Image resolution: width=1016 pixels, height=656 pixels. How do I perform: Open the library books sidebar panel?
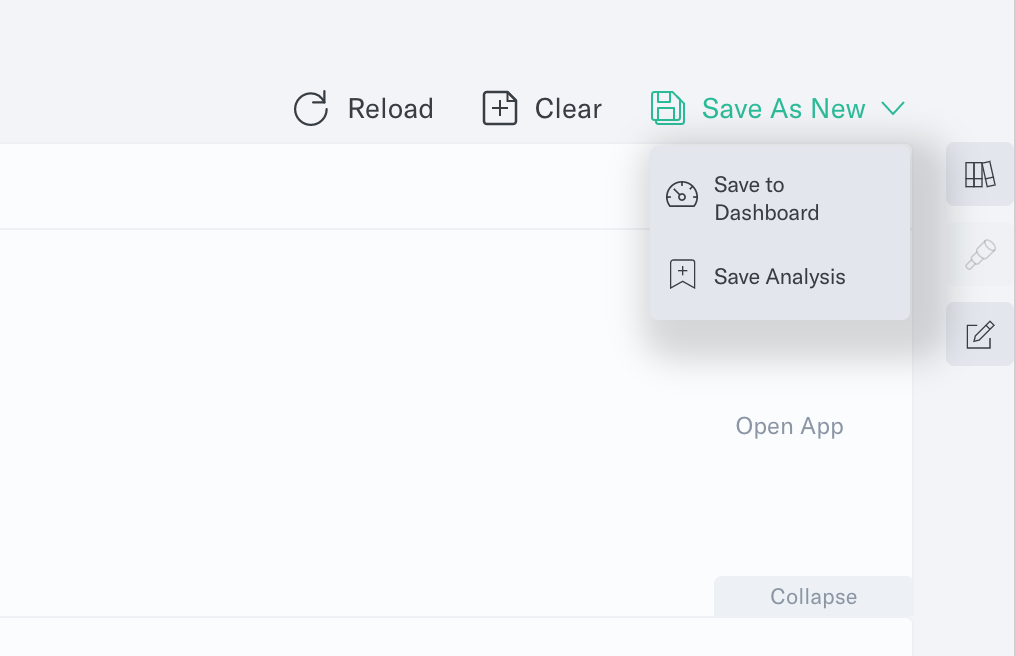click(980, 174)
